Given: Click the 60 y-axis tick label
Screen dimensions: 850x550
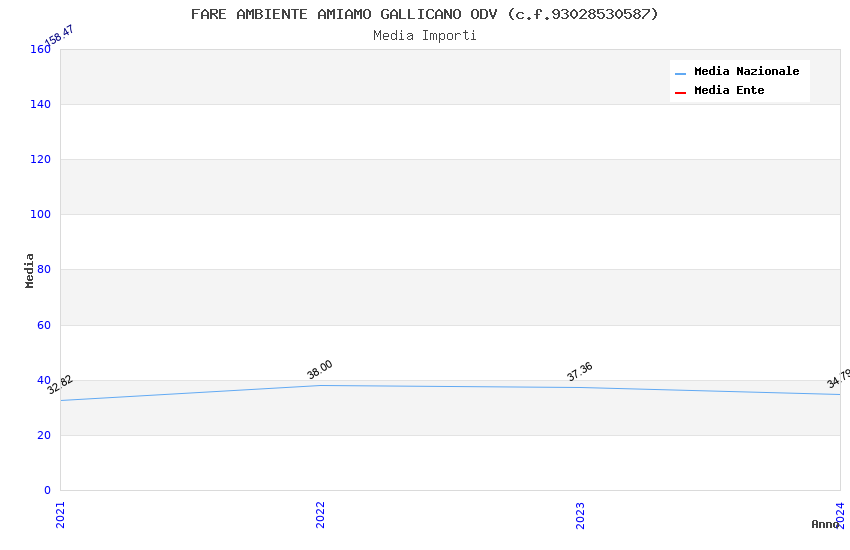Looking at the screenshot, I should click(44, 325).
